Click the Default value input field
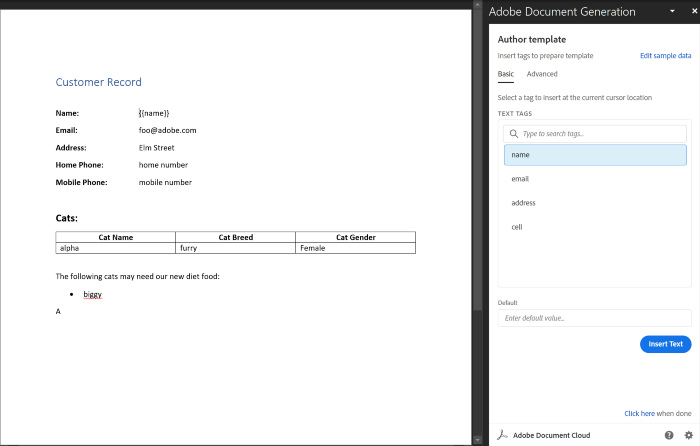The width and height of the screenshot is (700, 446). tap(594, 318)
